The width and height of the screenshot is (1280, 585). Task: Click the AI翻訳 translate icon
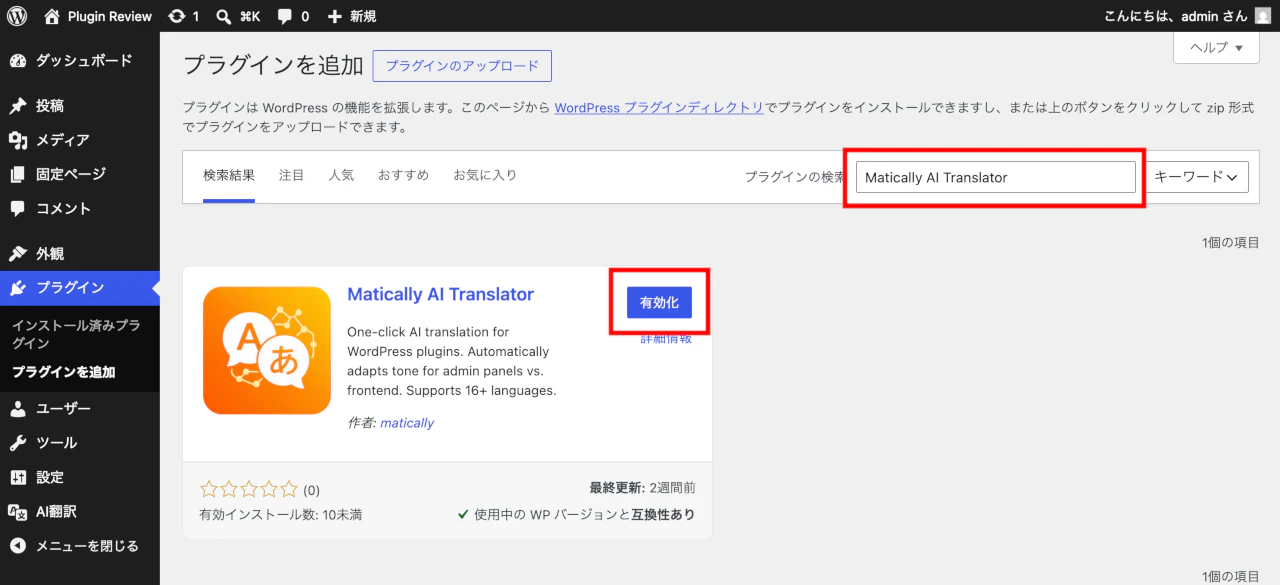(18, 512)
